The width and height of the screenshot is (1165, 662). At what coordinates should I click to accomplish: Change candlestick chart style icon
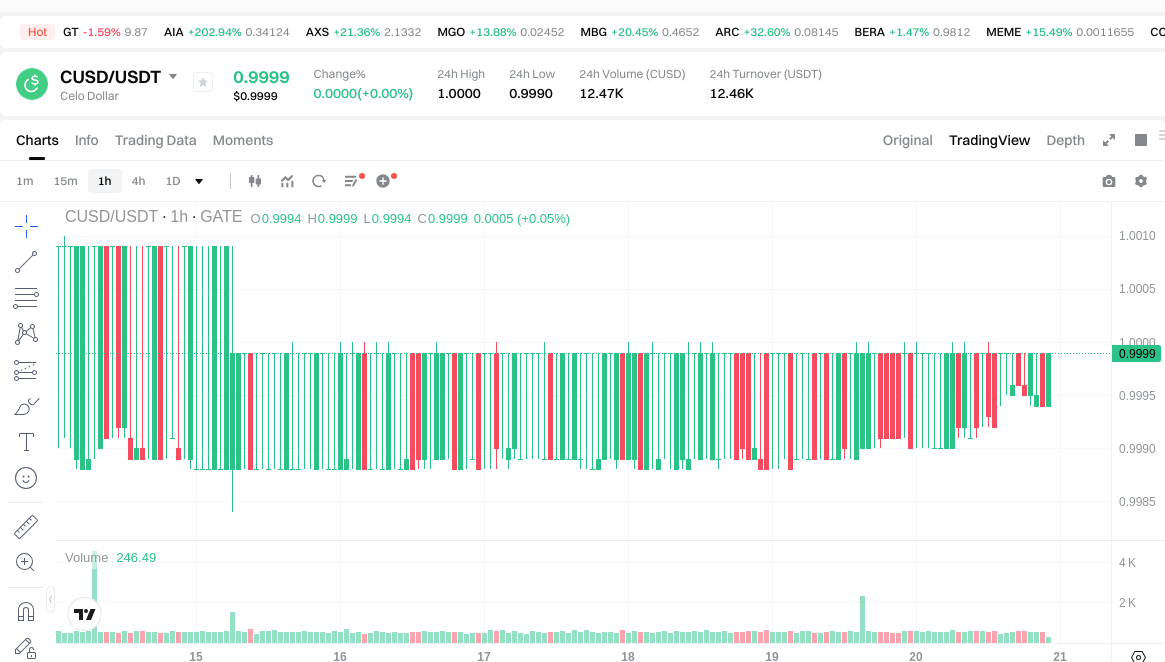click(254, 181)
